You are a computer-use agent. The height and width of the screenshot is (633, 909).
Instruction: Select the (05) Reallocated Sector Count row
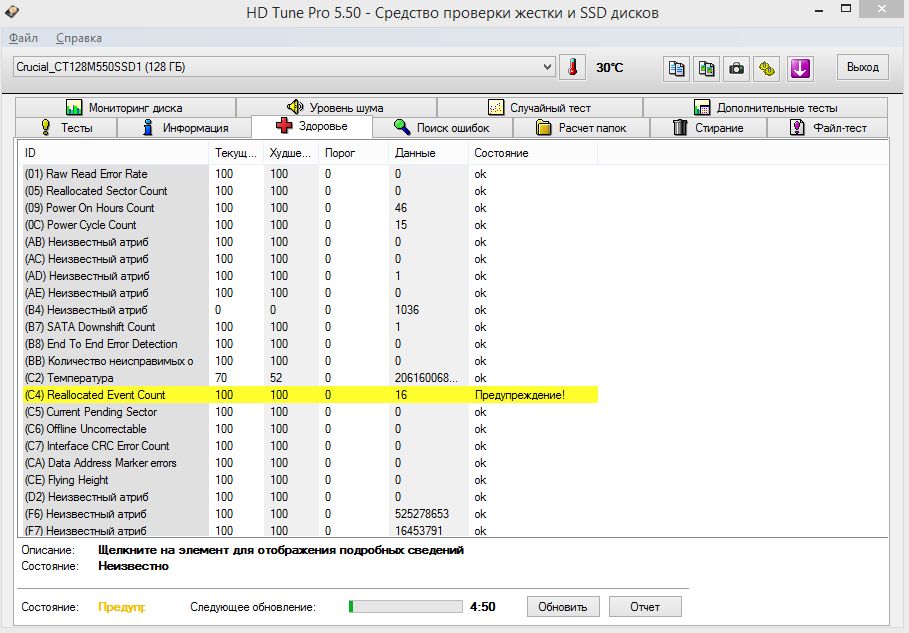coord(308,191)
